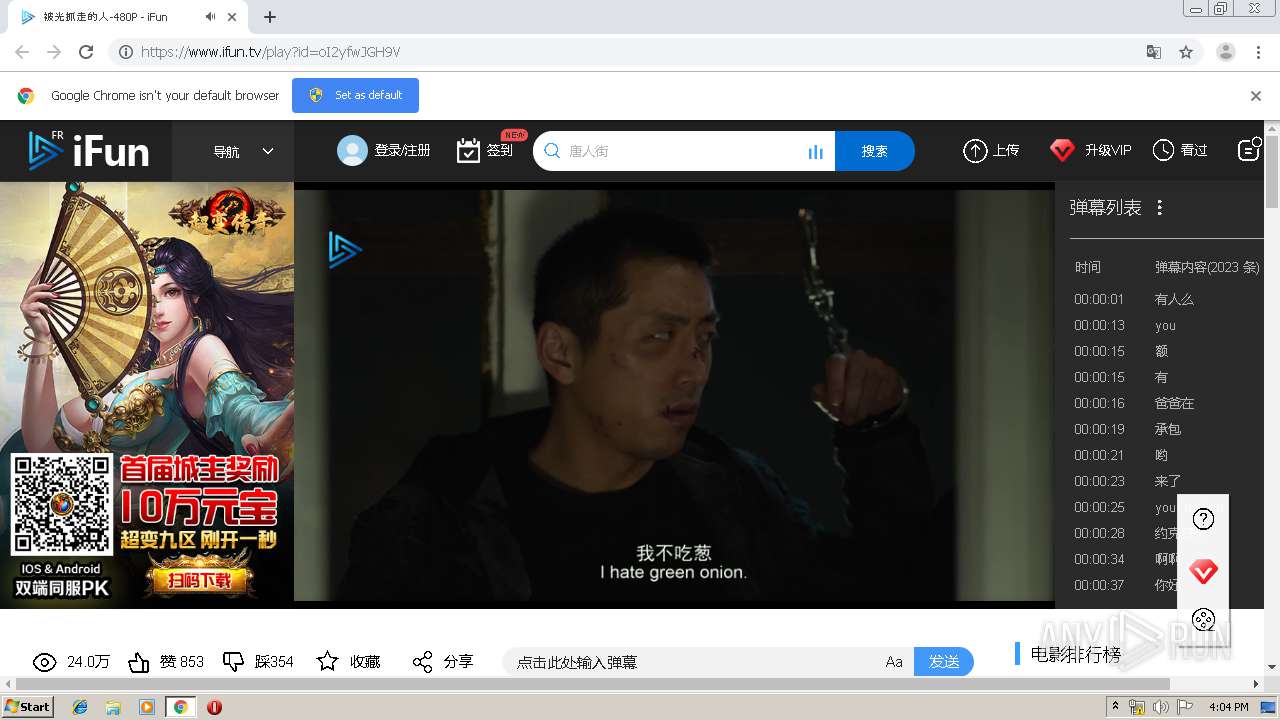This screenshot has width=1280, height=720.
Task: Click the 时间 column header
Action: pos(1088,267)
